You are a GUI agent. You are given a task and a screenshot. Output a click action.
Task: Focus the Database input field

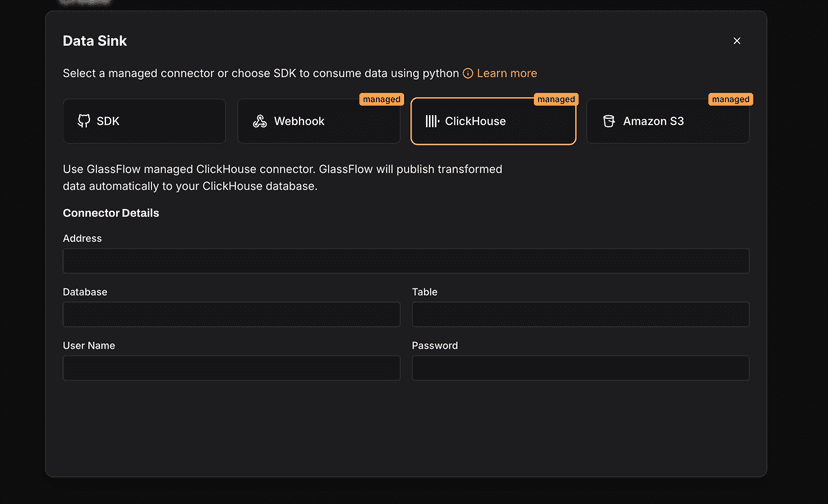tap(231, 314)
